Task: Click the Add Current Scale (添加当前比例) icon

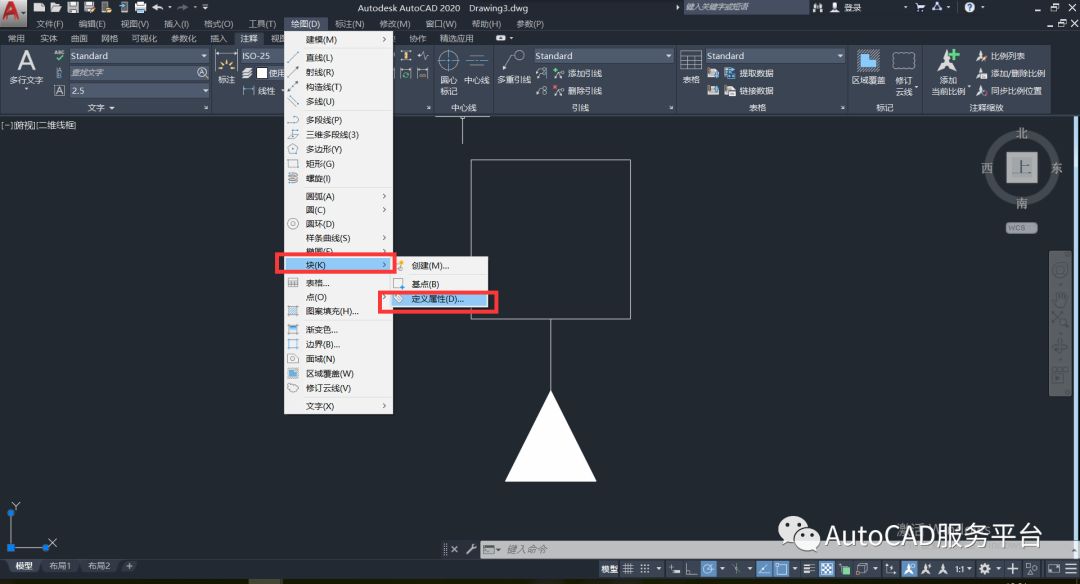Action: [x=948, y=70]
